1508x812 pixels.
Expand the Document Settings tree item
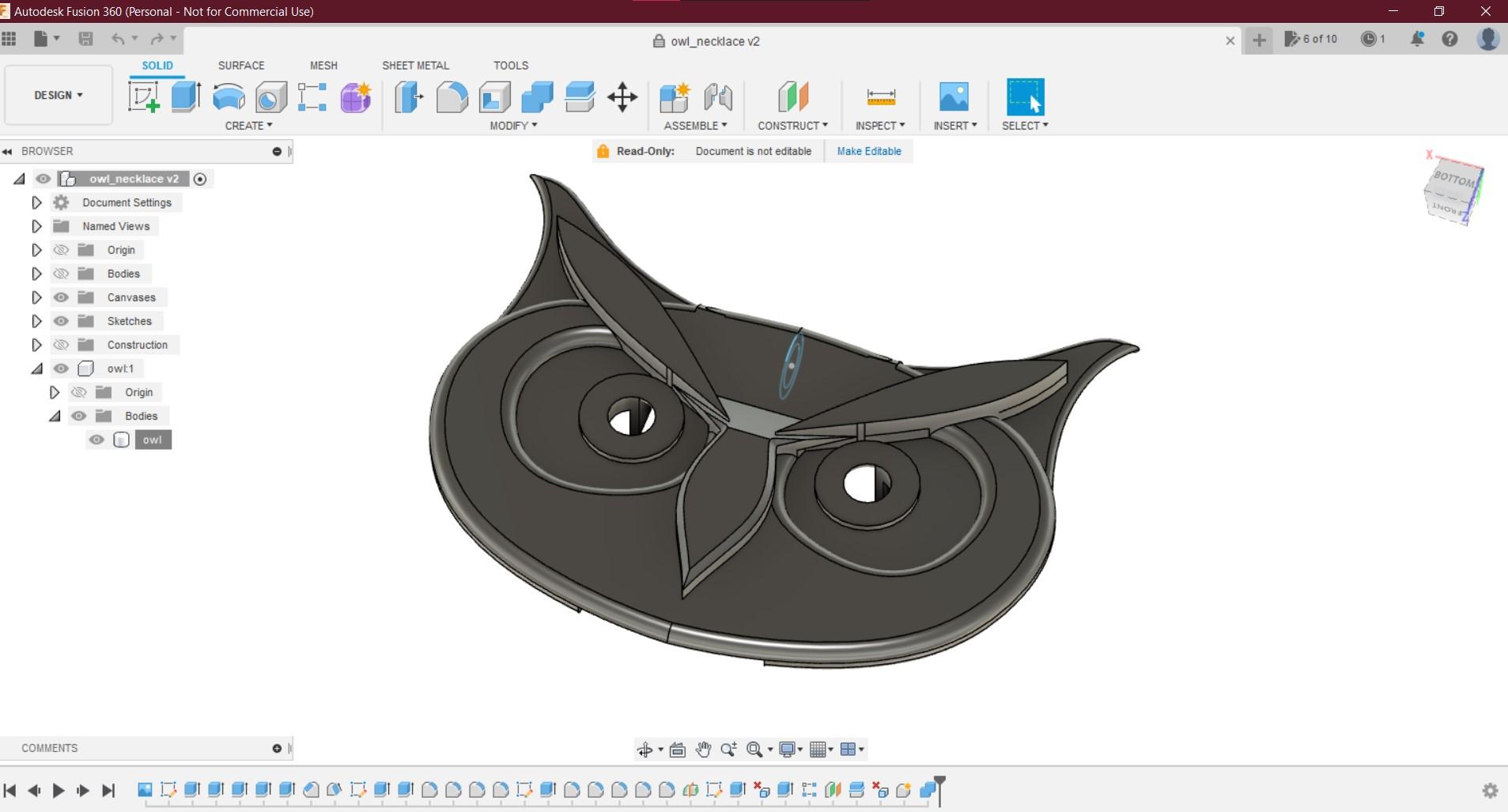(36, 202)
